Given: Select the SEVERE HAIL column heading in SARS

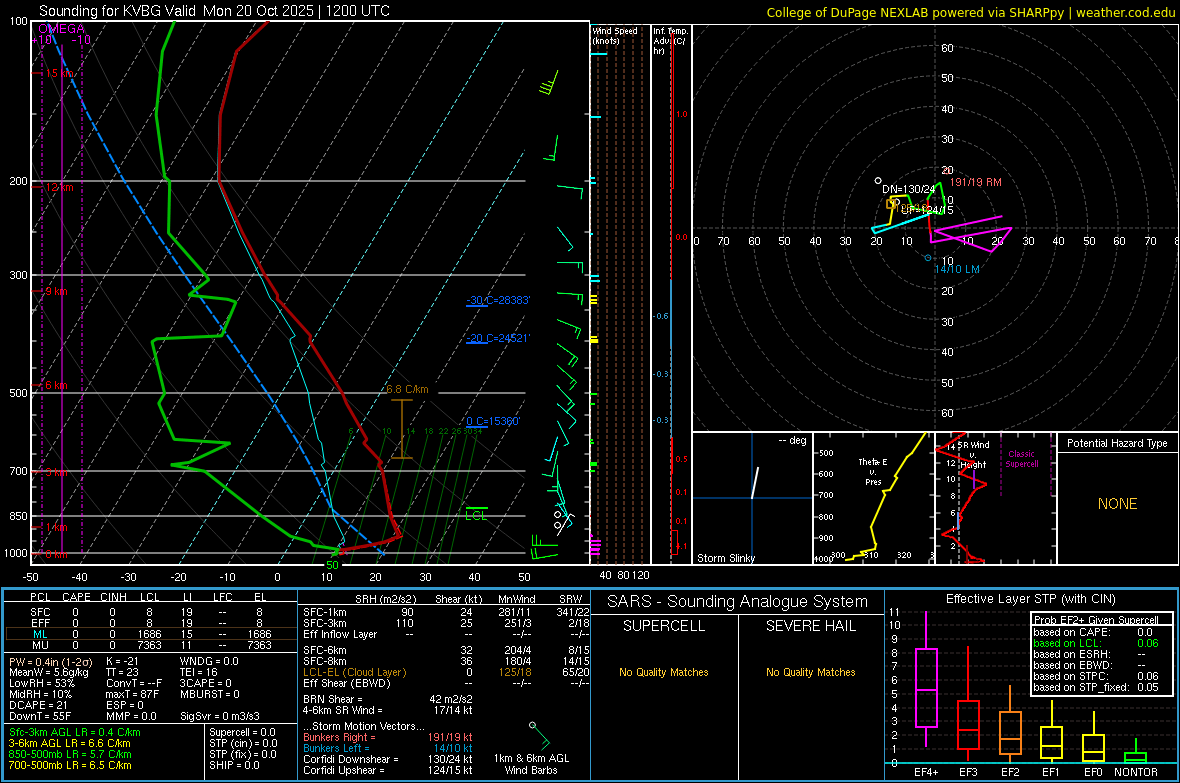Looking at the screenshot, I should 810,626.
